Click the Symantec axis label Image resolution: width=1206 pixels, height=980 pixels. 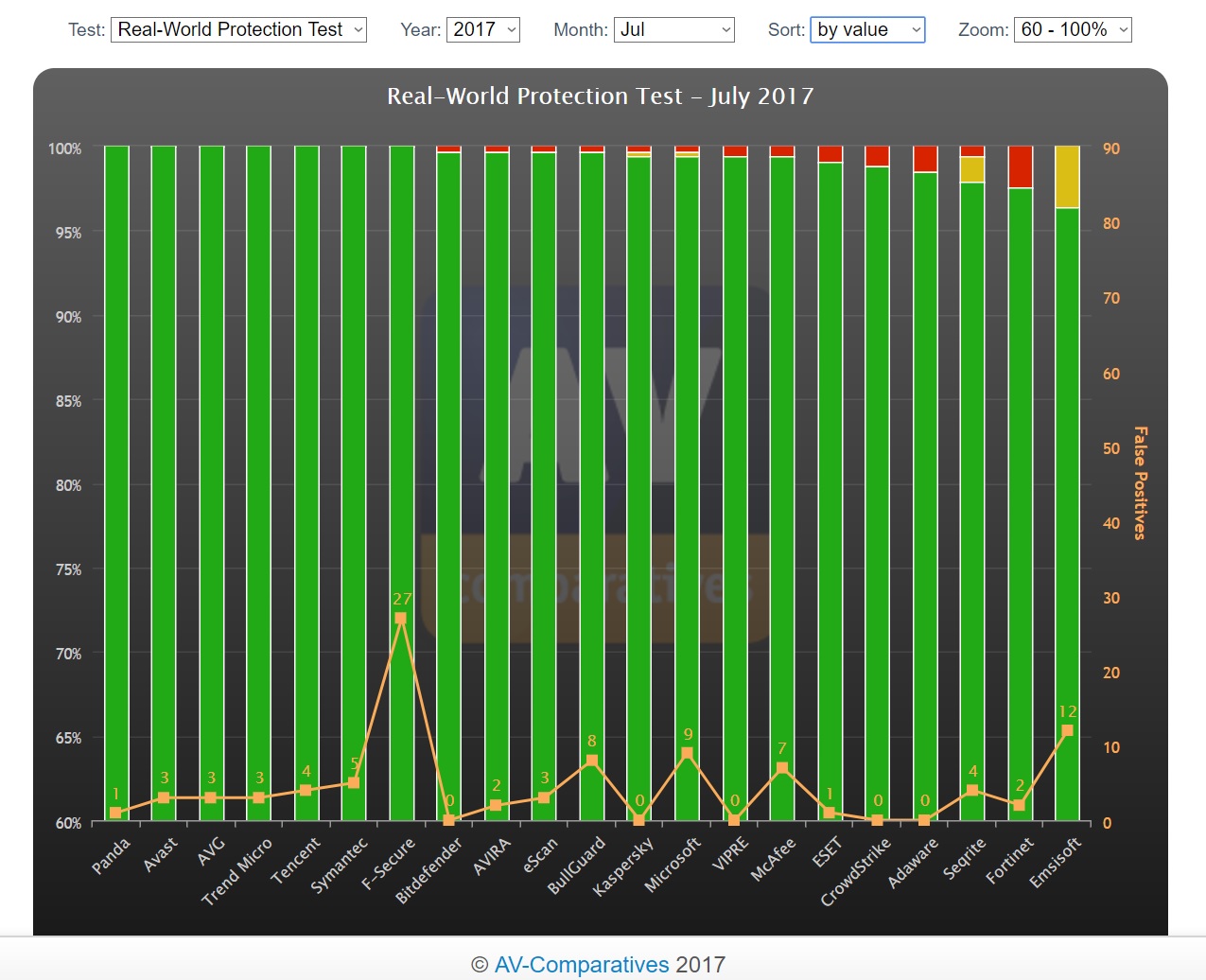pos(339,866)
